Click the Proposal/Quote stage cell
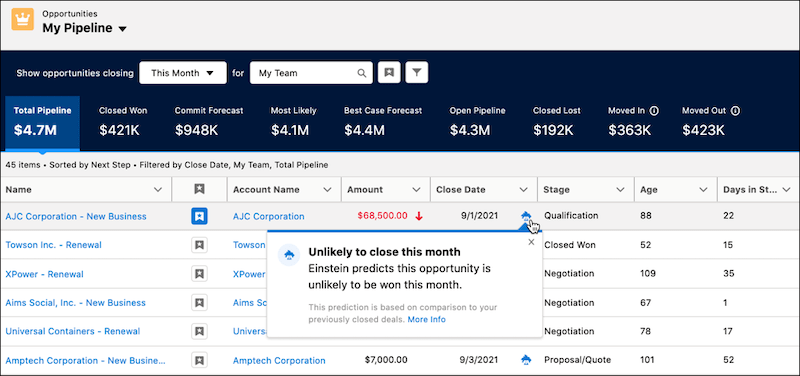This screenshot has width=800, height=376. pos(577,360)
